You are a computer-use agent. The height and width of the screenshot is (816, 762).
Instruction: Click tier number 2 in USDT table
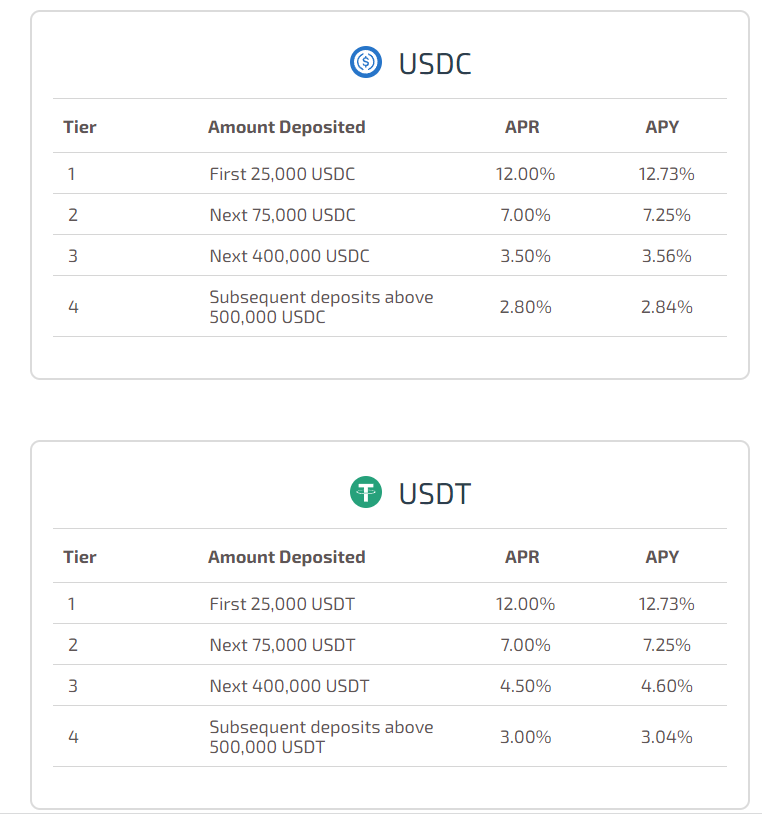[73, 645]
